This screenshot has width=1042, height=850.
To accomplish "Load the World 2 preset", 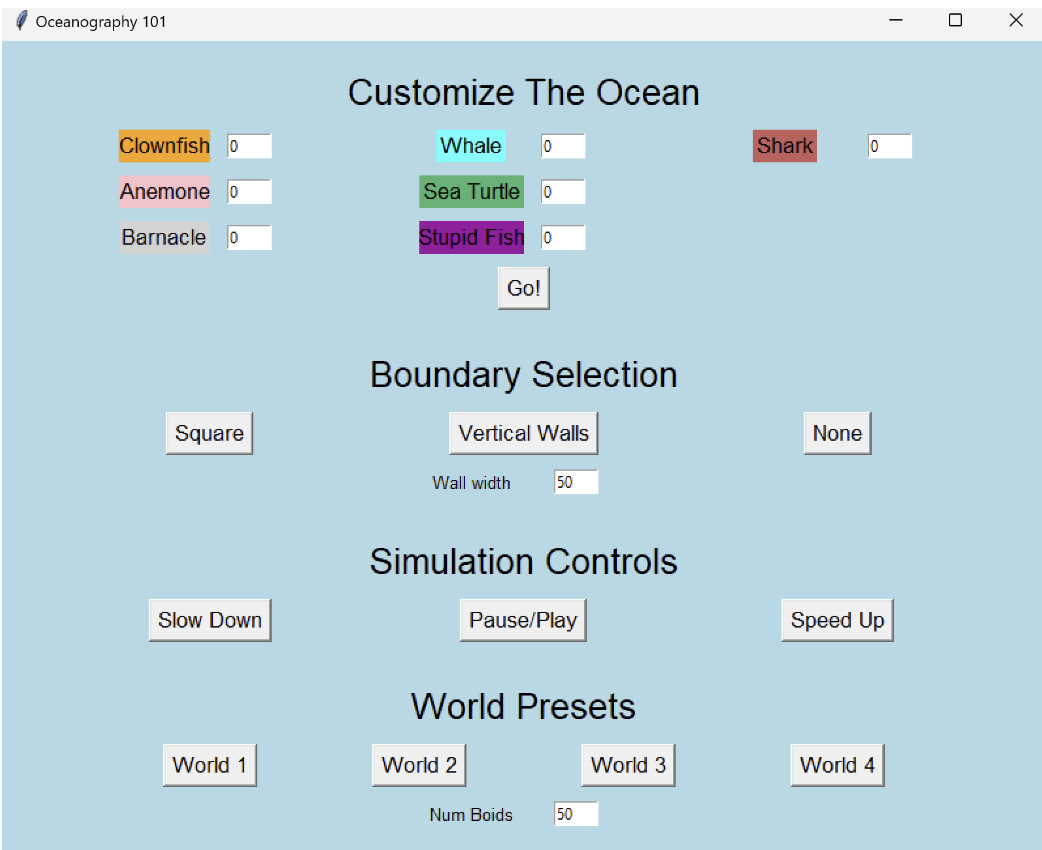I will pyautogui.click(x=419, y=765).
